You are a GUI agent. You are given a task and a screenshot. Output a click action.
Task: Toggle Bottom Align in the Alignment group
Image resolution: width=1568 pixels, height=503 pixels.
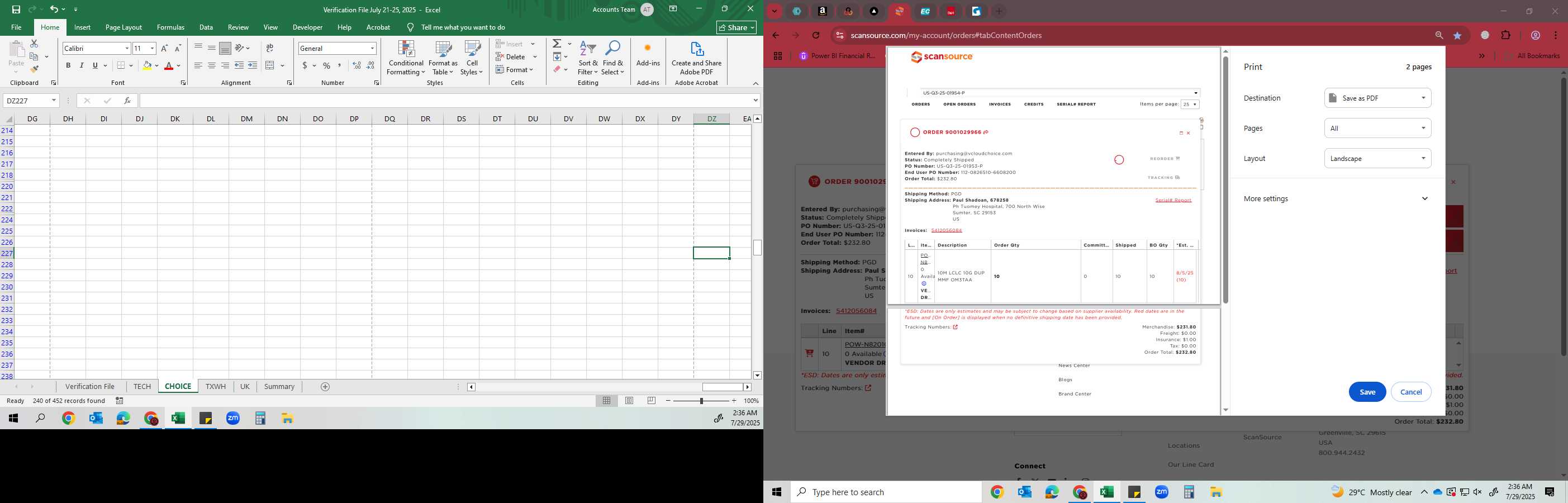225,48
